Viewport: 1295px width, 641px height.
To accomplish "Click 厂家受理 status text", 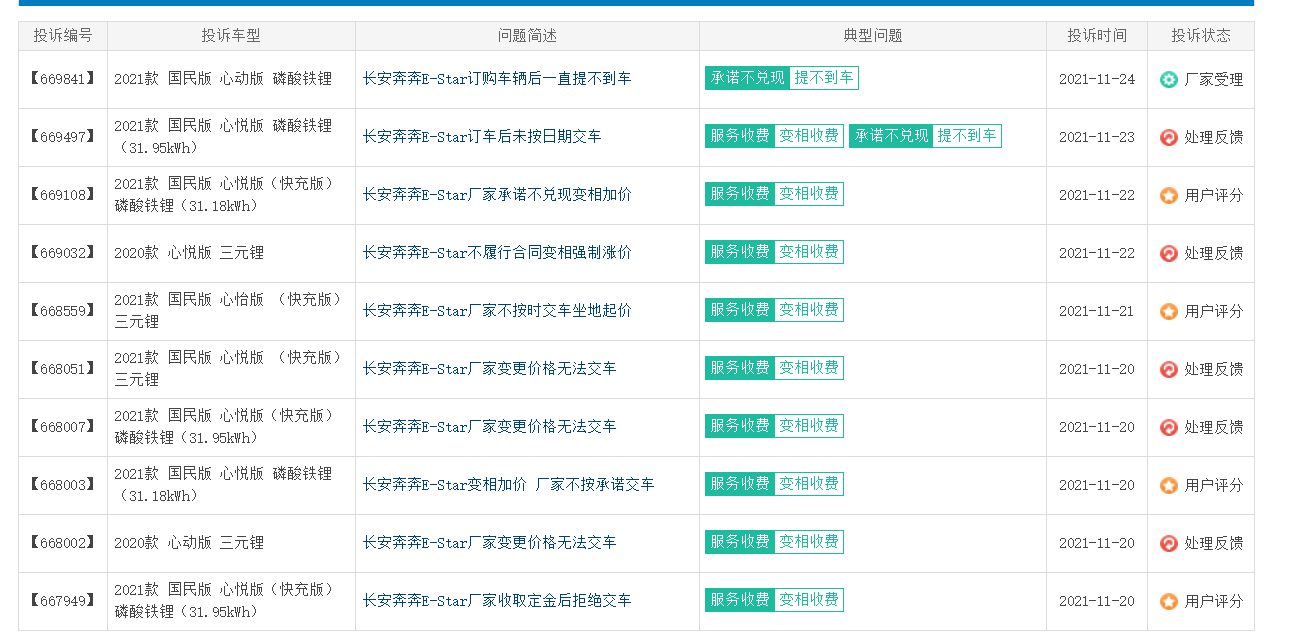I will point(1214,79).
